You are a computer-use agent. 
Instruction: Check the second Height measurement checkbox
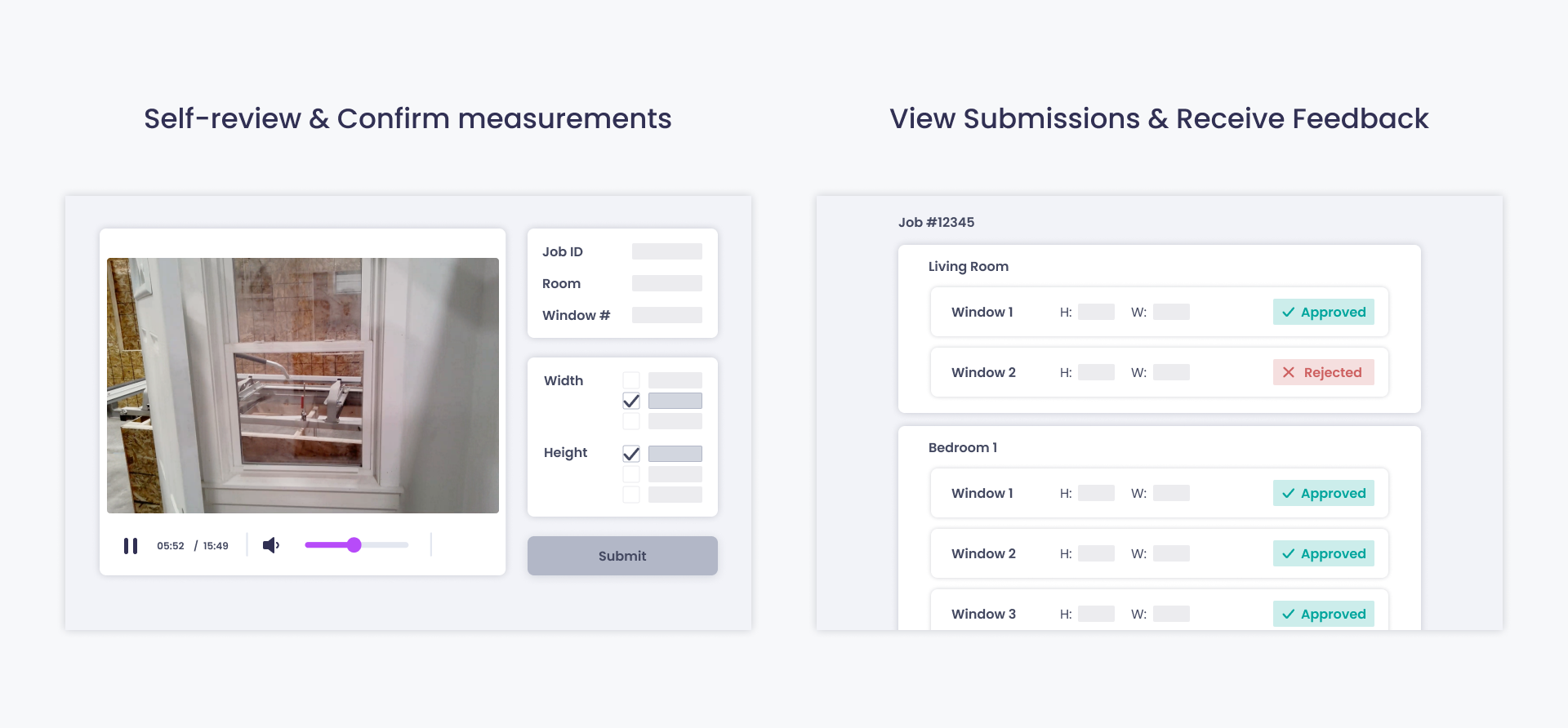tap(631, 474)
